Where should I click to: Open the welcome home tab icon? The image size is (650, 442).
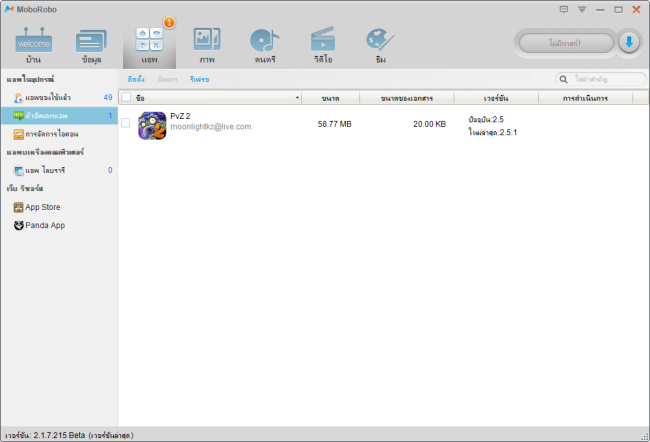(x=34, y=41)
